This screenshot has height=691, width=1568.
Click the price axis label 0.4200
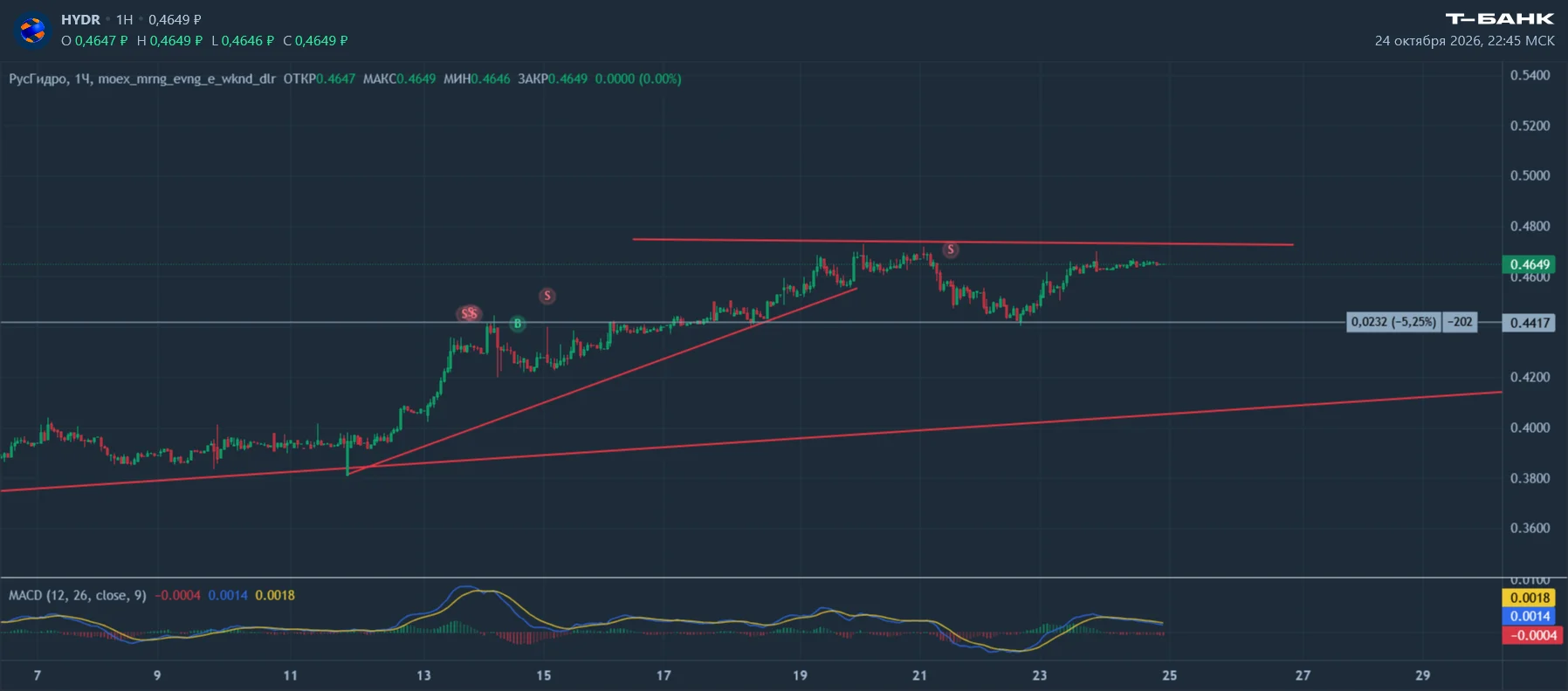click(x=1530, y=377)
